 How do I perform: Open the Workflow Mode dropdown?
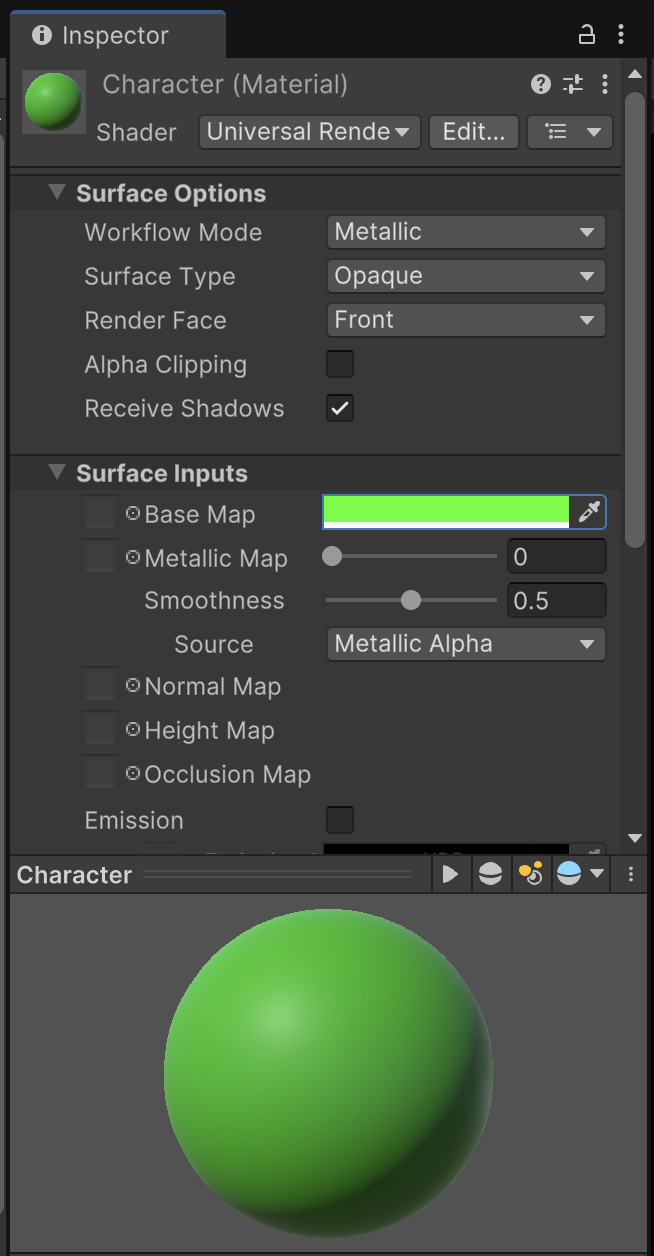click(466, 232)
